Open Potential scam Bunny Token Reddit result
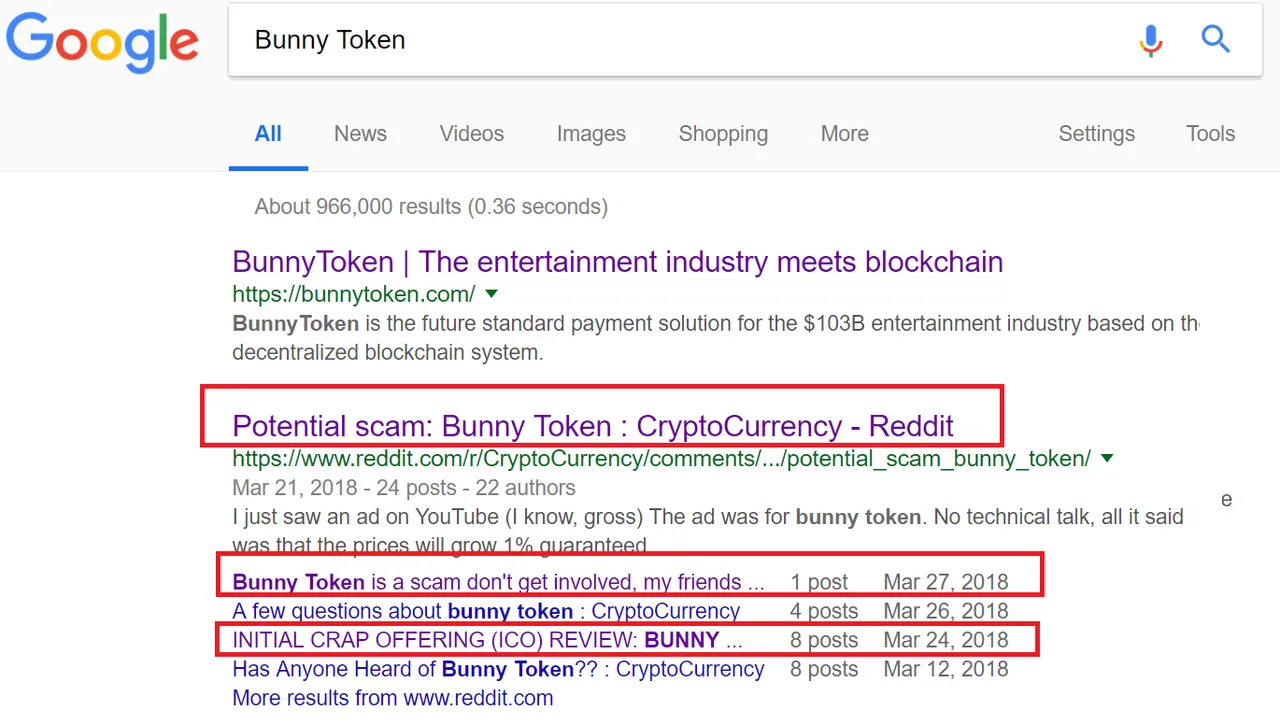This screenshot has width=1280, height=725. click(593, 426)
